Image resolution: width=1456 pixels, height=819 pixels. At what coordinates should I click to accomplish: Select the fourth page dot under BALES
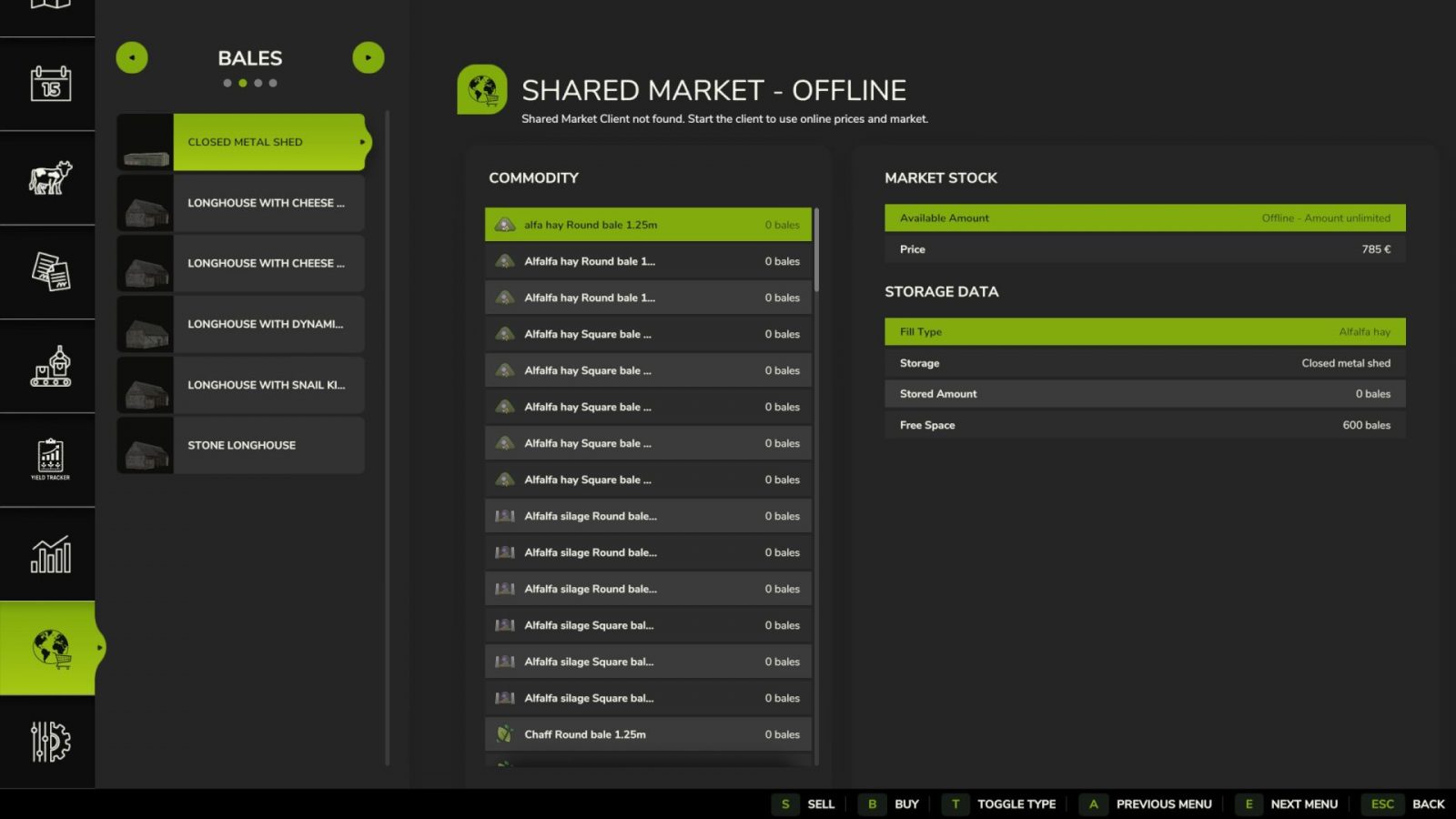tap(273, 83)
